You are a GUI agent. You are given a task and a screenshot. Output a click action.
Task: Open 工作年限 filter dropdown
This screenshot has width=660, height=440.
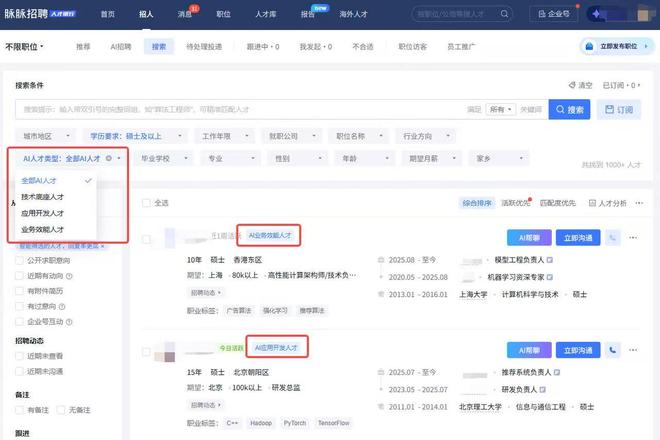coord(224,136)
